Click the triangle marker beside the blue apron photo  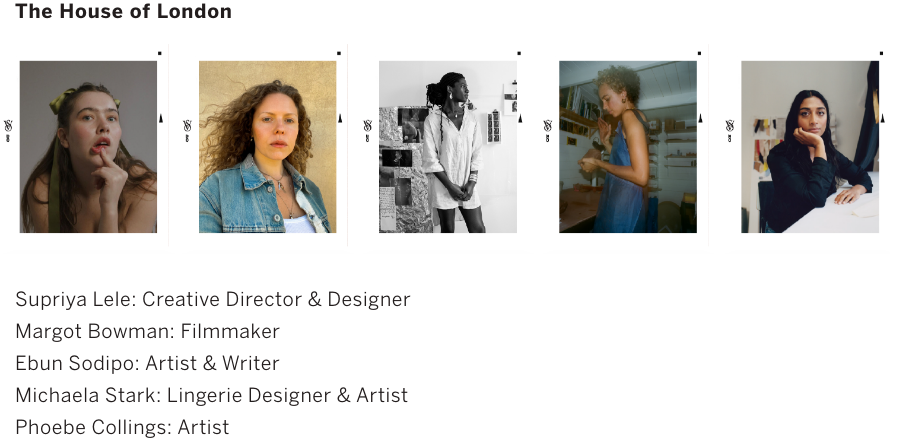[700, 118]
